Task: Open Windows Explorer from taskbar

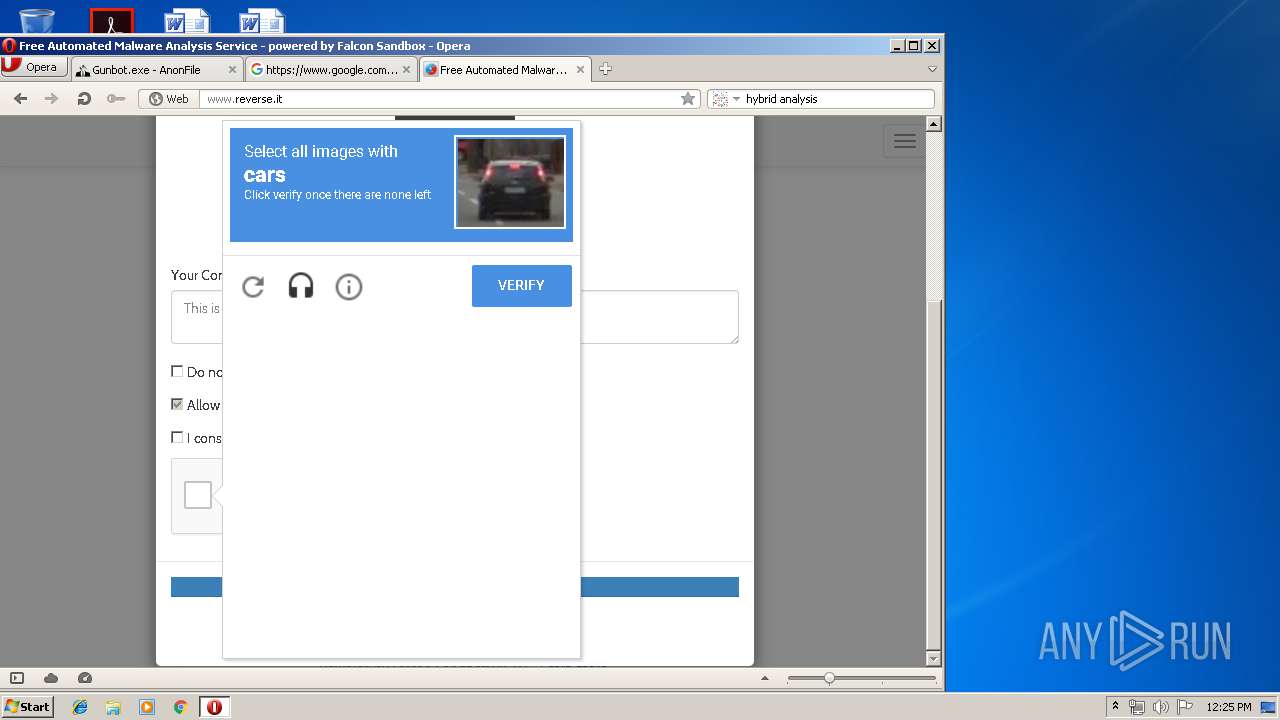Action: 113,707
